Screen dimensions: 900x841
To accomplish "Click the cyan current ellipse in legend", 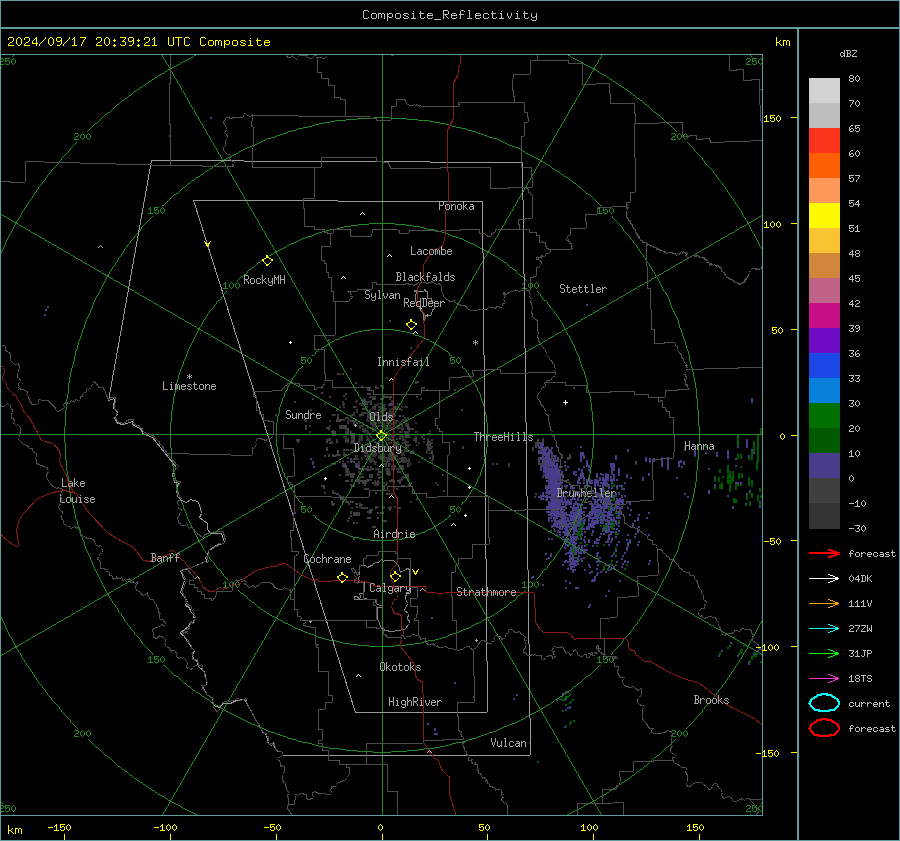I will point(824,703).
